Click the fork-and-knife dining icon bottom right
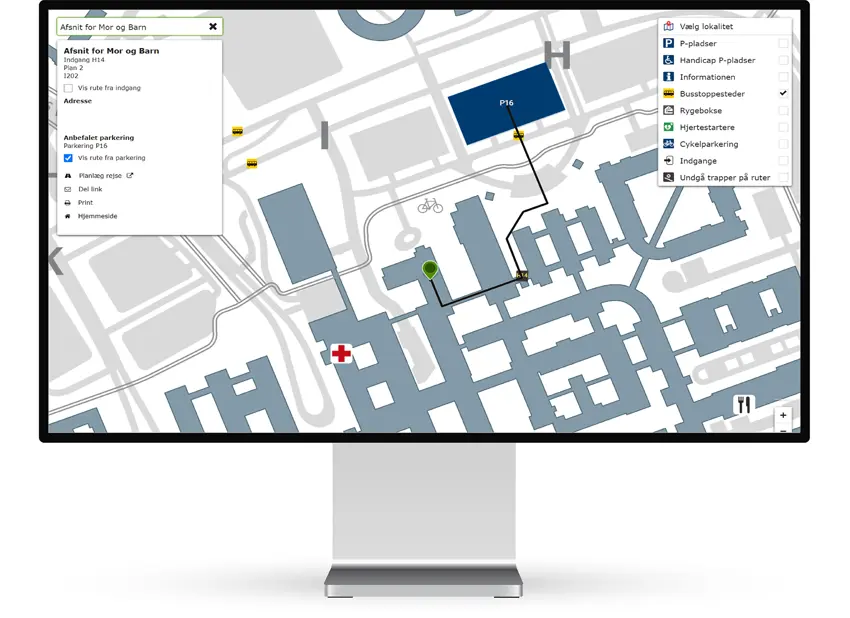Screen dimensions: 850x618 [744, 404]
